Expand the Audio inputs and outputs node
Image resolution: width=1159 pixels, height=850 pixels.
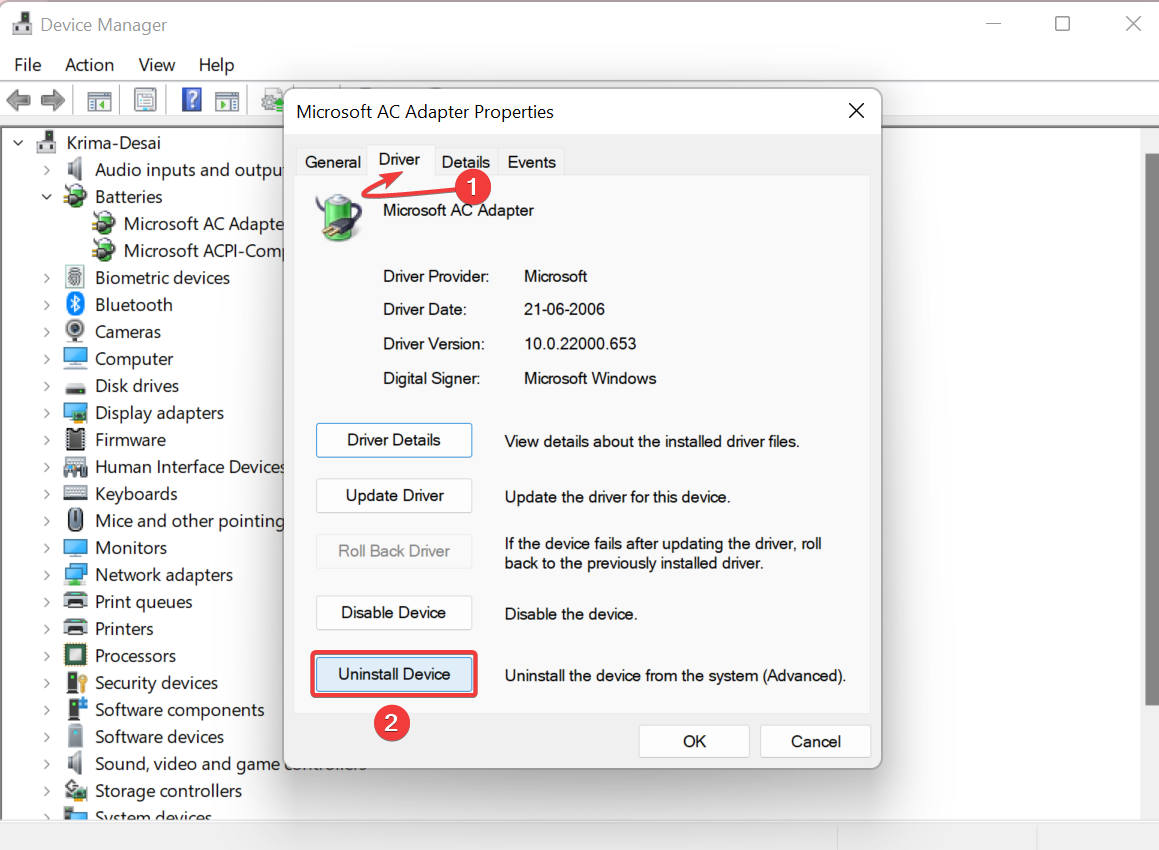(47, 170)
